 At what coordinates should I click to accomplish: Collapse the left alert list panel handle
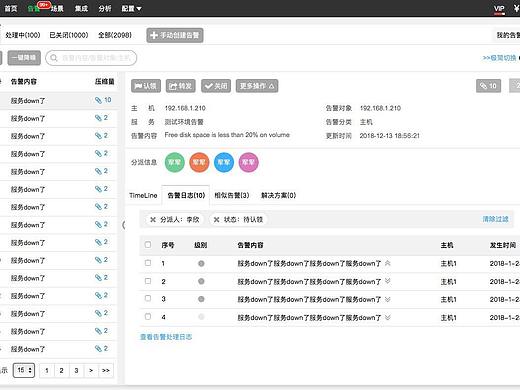(124, 225)
